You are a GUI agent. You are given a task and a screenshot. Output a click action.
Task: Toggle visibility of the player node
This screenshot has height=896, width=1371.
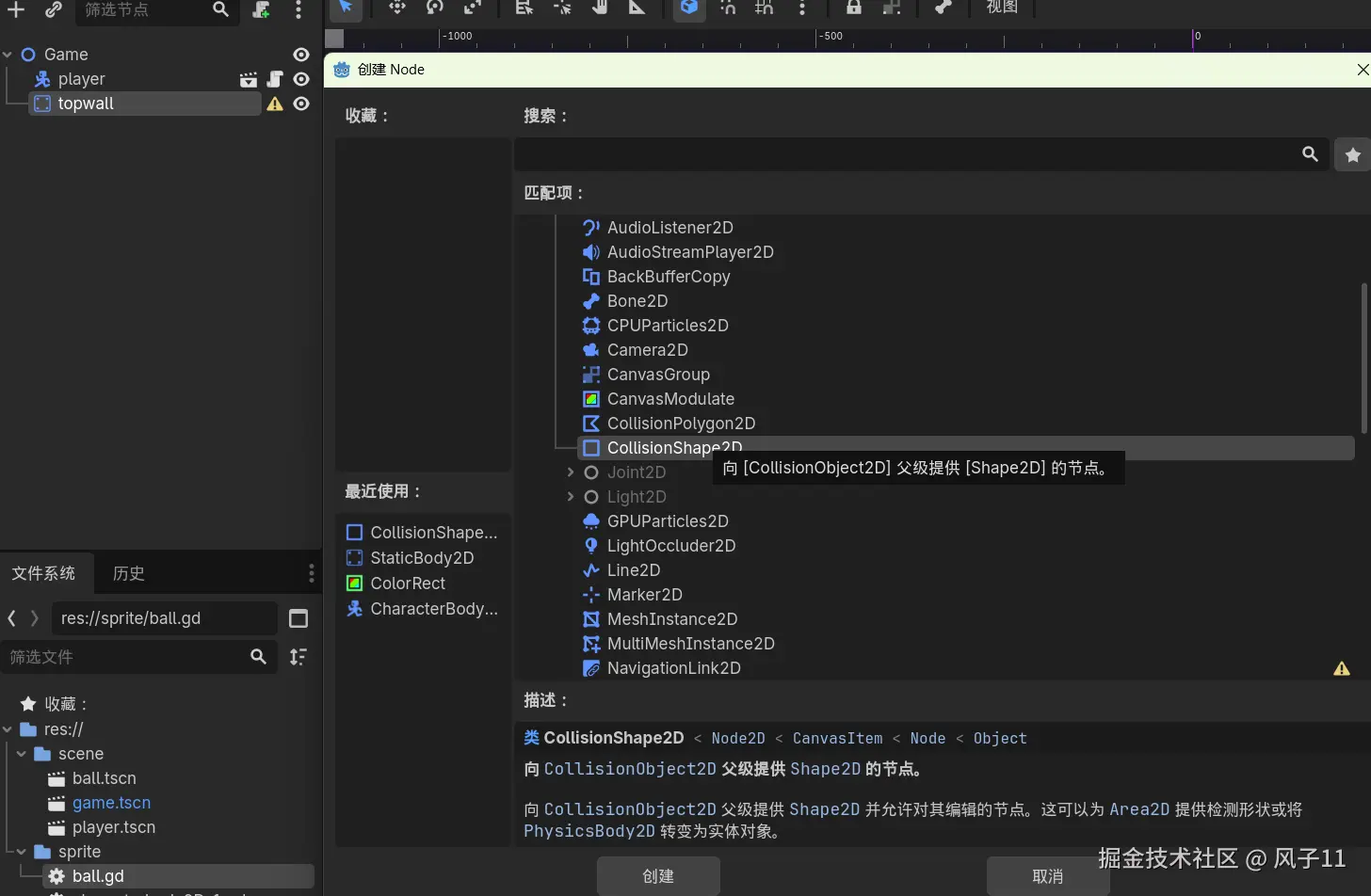[x=301, y=79]
